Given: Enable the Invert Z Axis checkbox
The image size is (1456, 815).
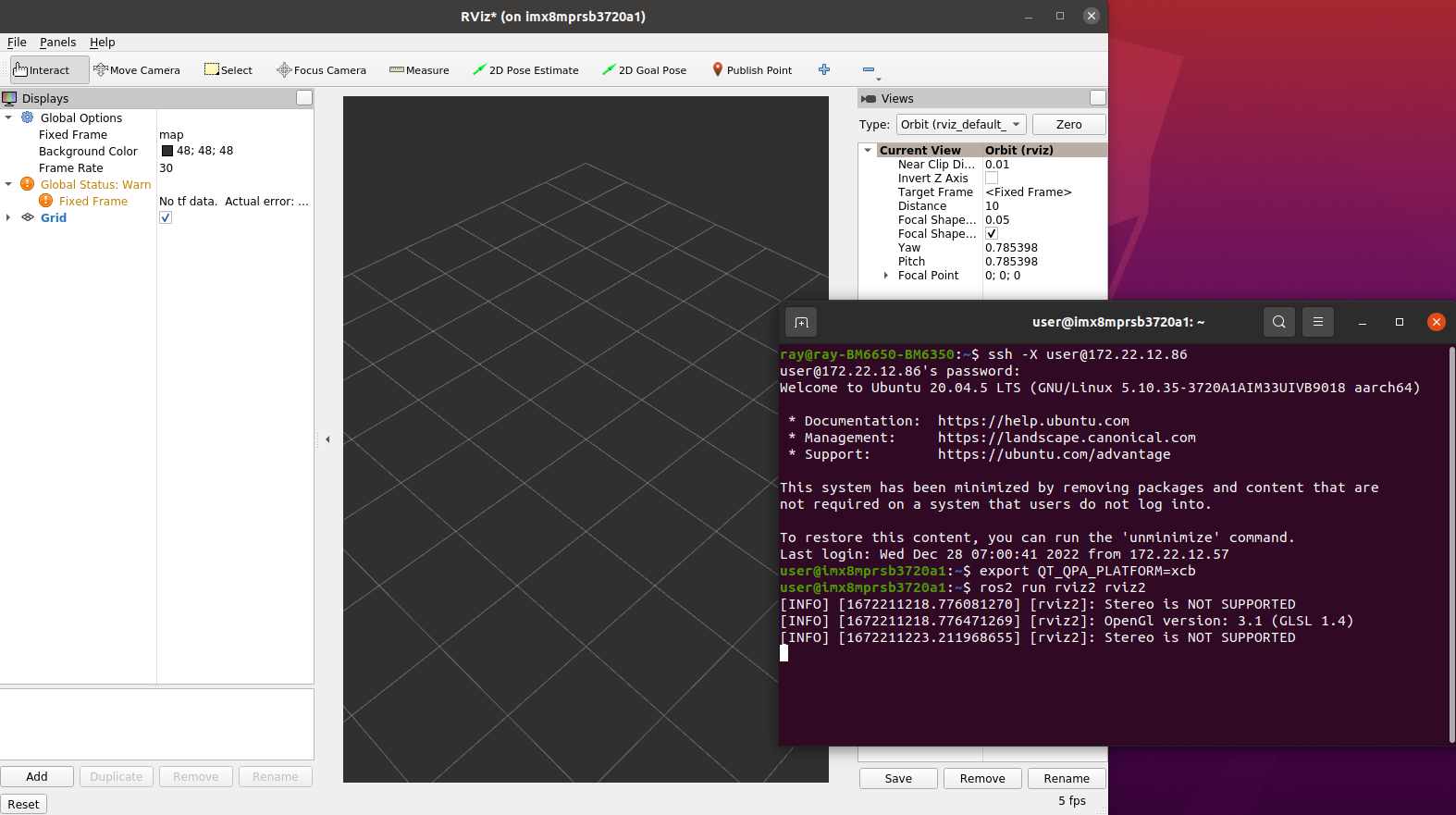Looking at the screenshot, I should click(x=992, y=179).
